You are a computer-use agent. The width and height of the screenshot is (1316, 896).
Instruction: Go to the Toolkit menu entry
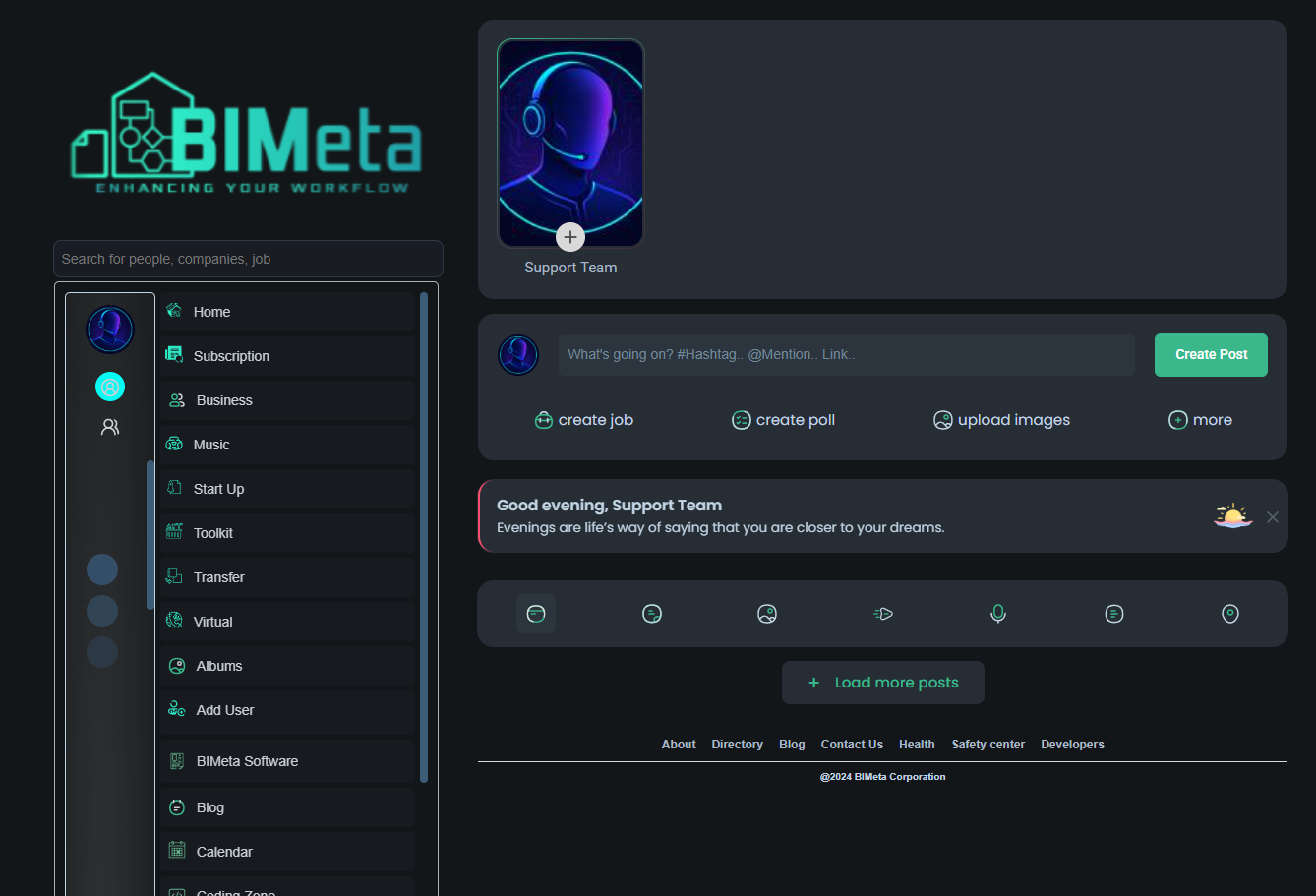click(x=213, y=533)
